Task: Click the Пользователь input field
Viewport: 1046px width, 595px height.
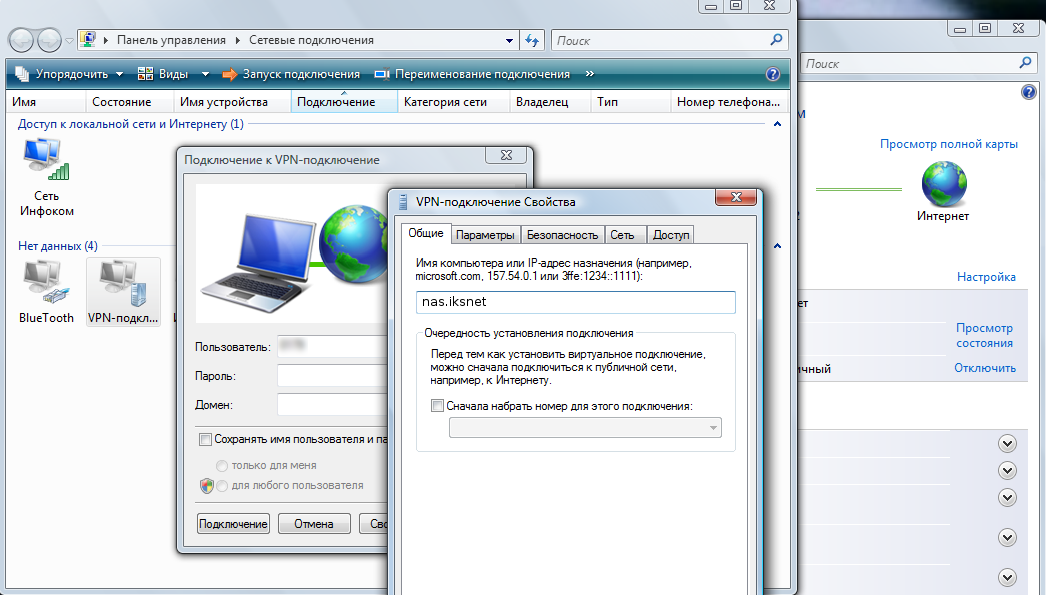Action: (332, 346)
